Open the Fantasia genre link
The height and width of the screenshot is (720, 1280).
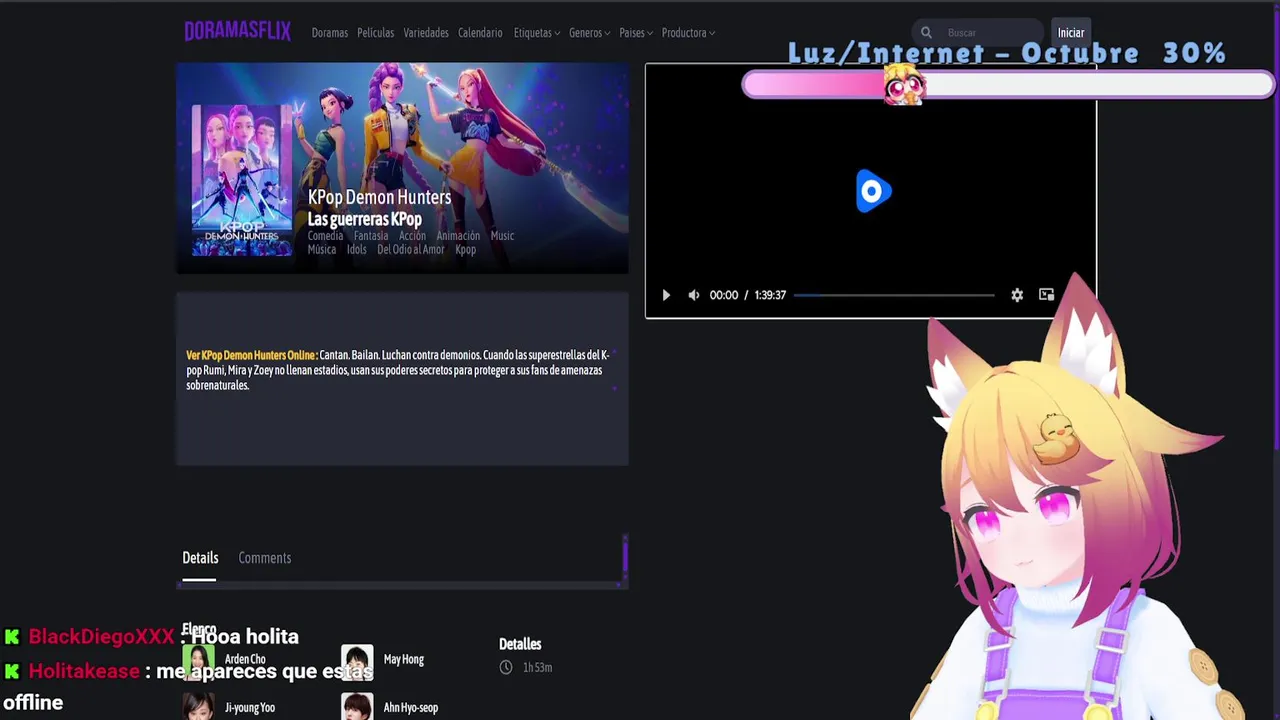[371, 236]
